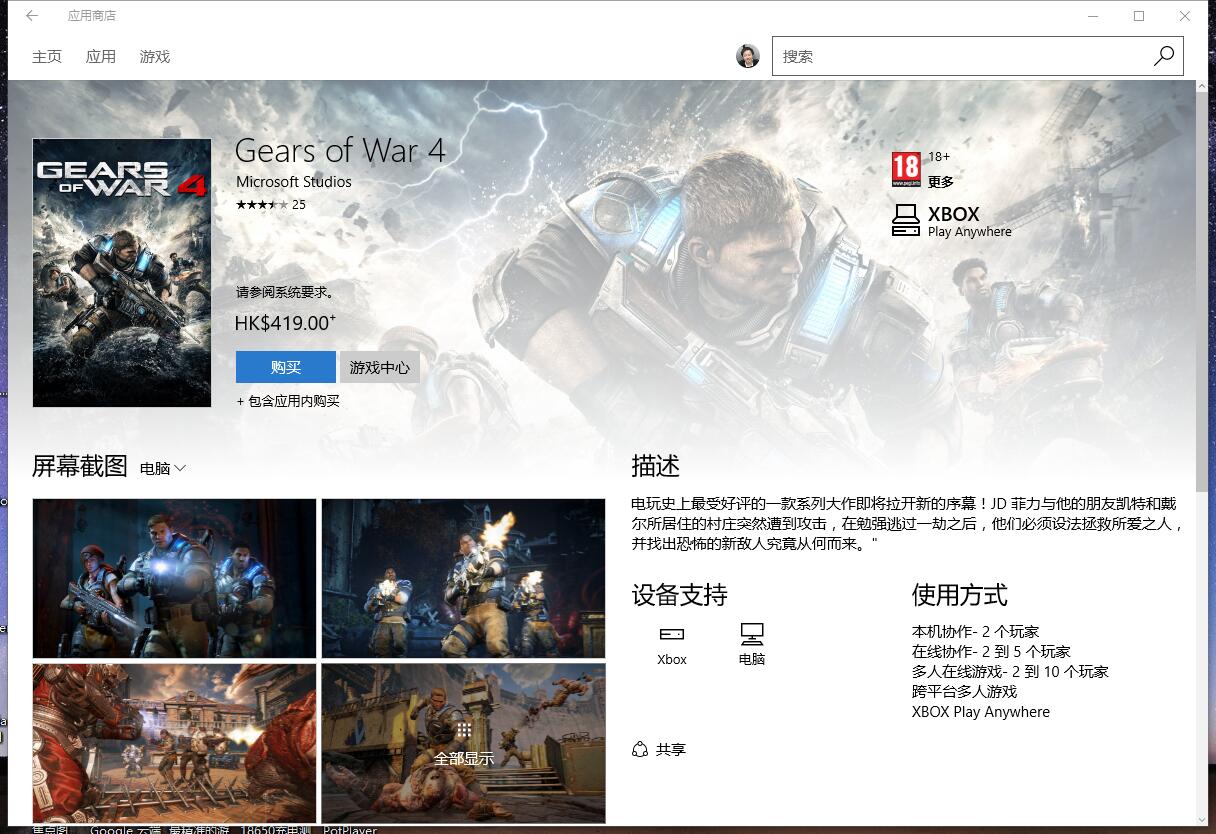Viewport: 1216px width, 834px height.
Task: Click the magnifier search icon
Action: click(x=1164, y=57)
